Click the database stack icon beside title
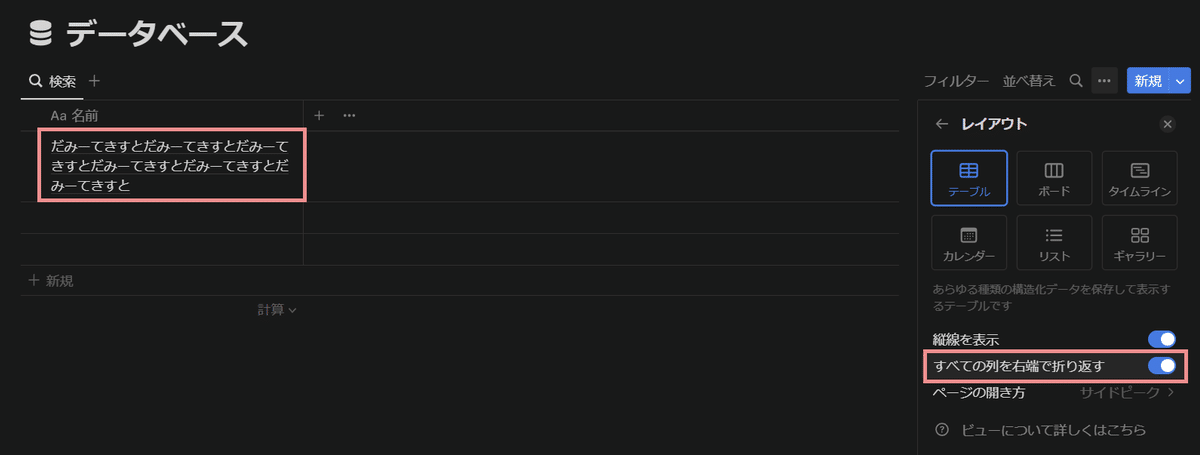Screen dimensions: 1200x455 click(40, 35)
